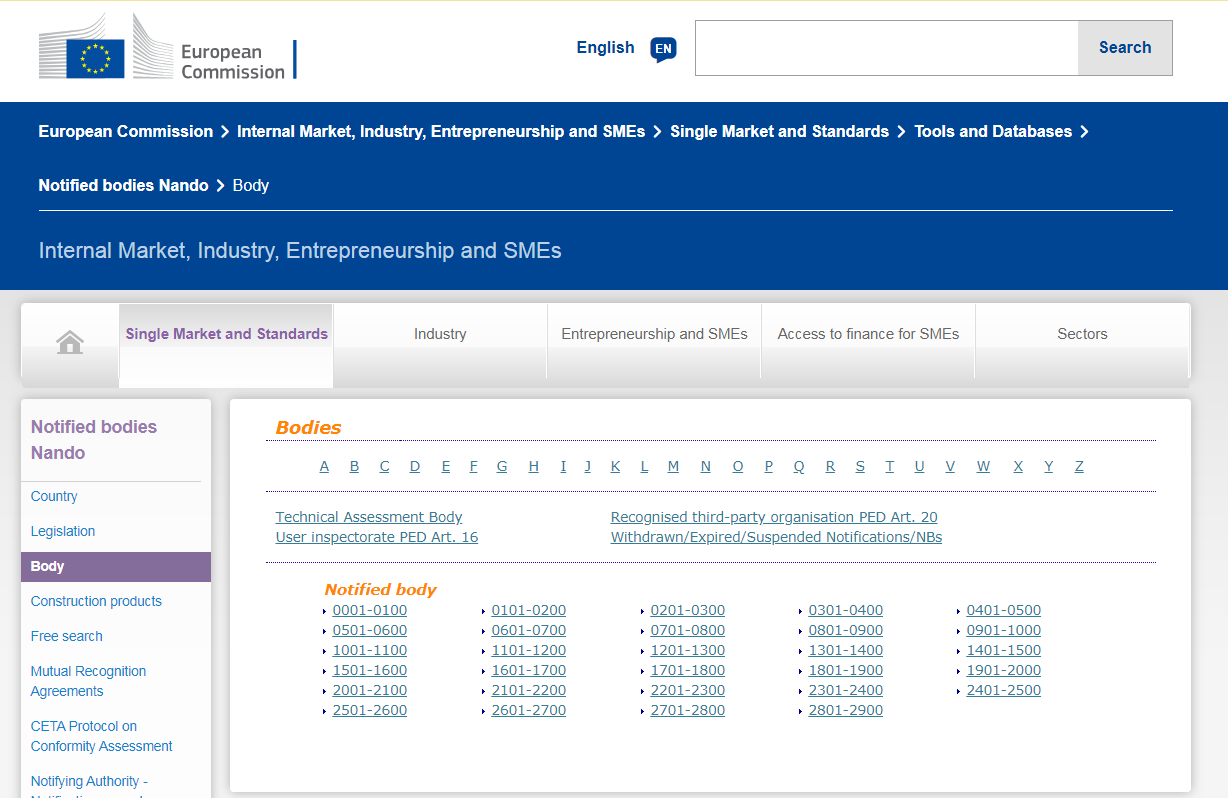Select English language link
This screenshot has height=798, width=1228.
605,47
